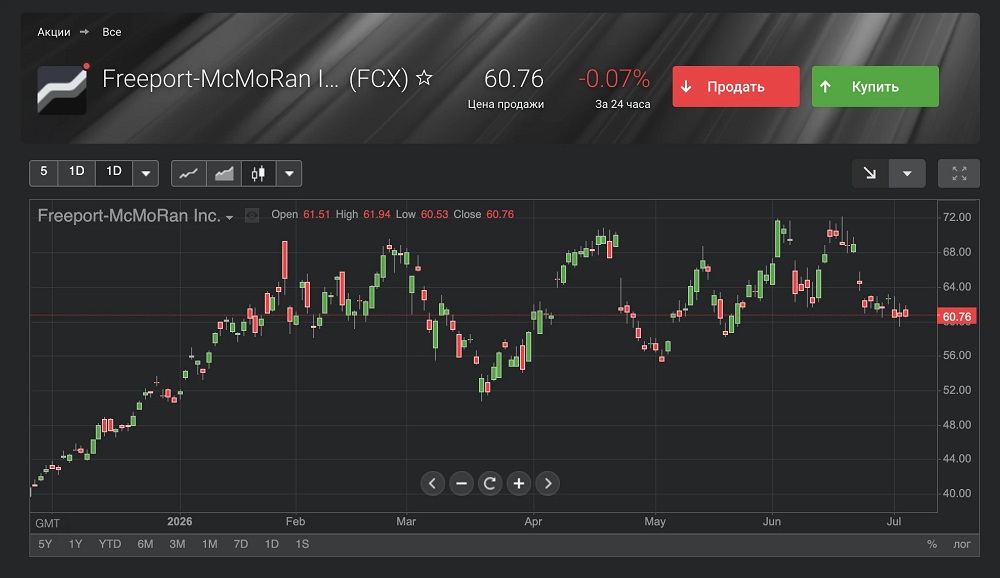
Task: Toggle chart series visibility eye icon
Action: point(253,216)
